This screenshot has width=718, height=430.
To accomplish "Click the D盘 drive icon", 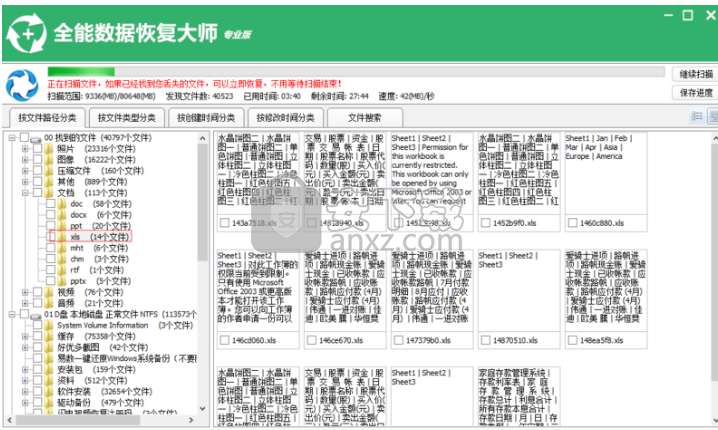I will pyautogui.click(x=36, y=315).
